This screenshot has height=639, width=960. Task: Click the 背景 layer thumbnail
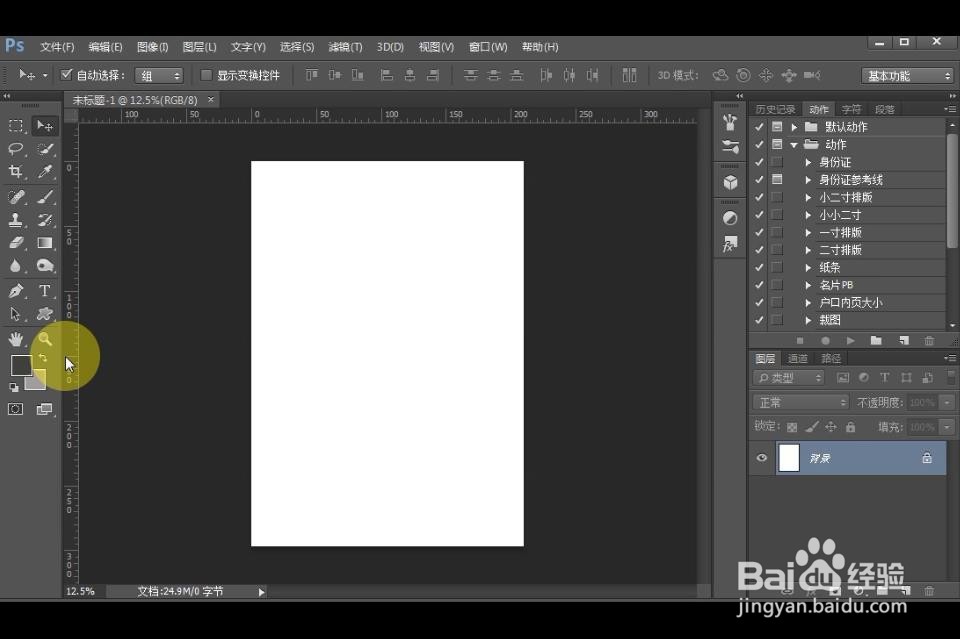tap(789, 458)
